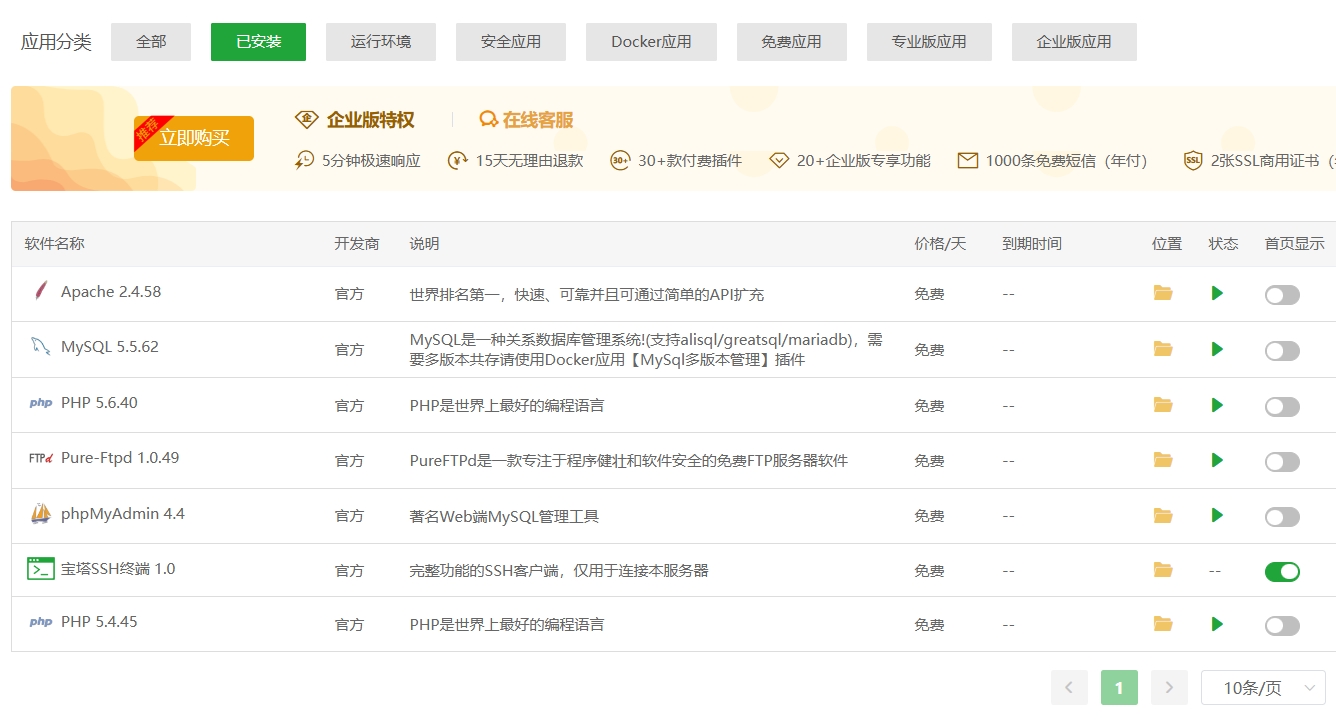Select the 已安装 category tab
The height and width of the screenshot is (726, 1336).
point(258,42)
